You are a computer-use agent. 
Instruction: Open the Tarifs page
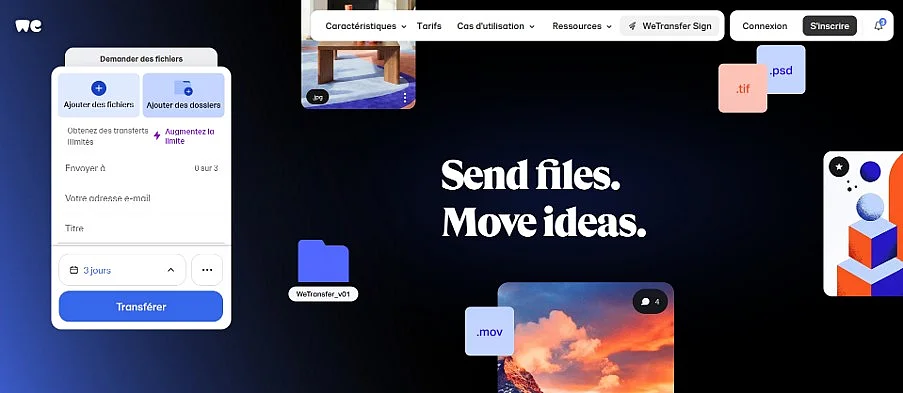(429, 26)
